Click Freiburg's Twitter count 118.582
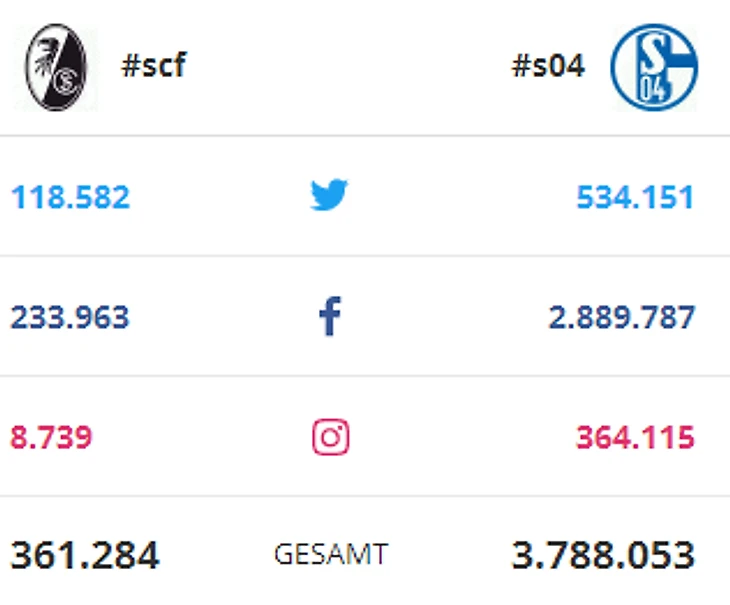 pos(70,197)
